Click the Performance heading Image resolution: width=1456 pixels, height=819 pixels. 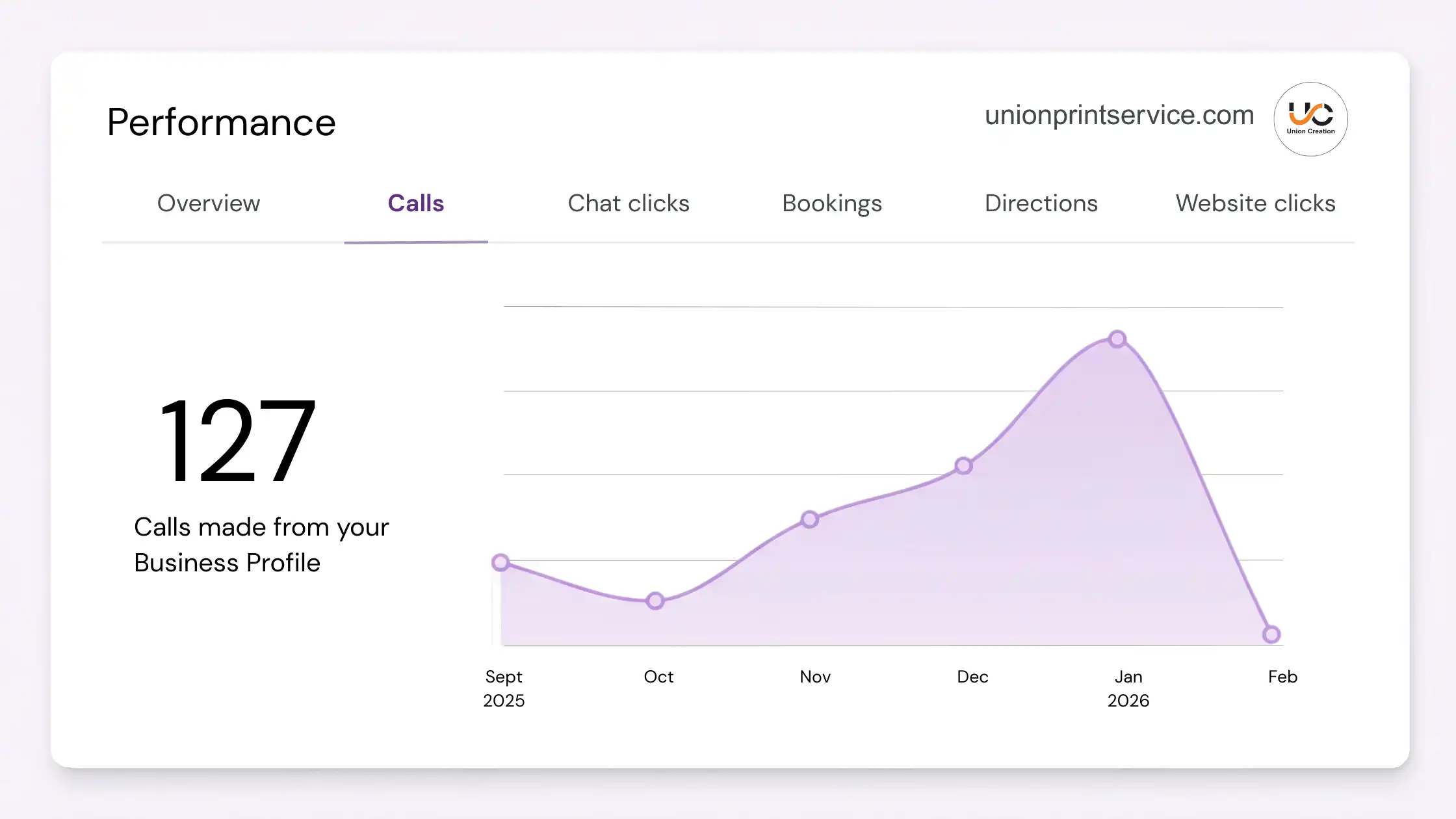[x=221, y=122]
